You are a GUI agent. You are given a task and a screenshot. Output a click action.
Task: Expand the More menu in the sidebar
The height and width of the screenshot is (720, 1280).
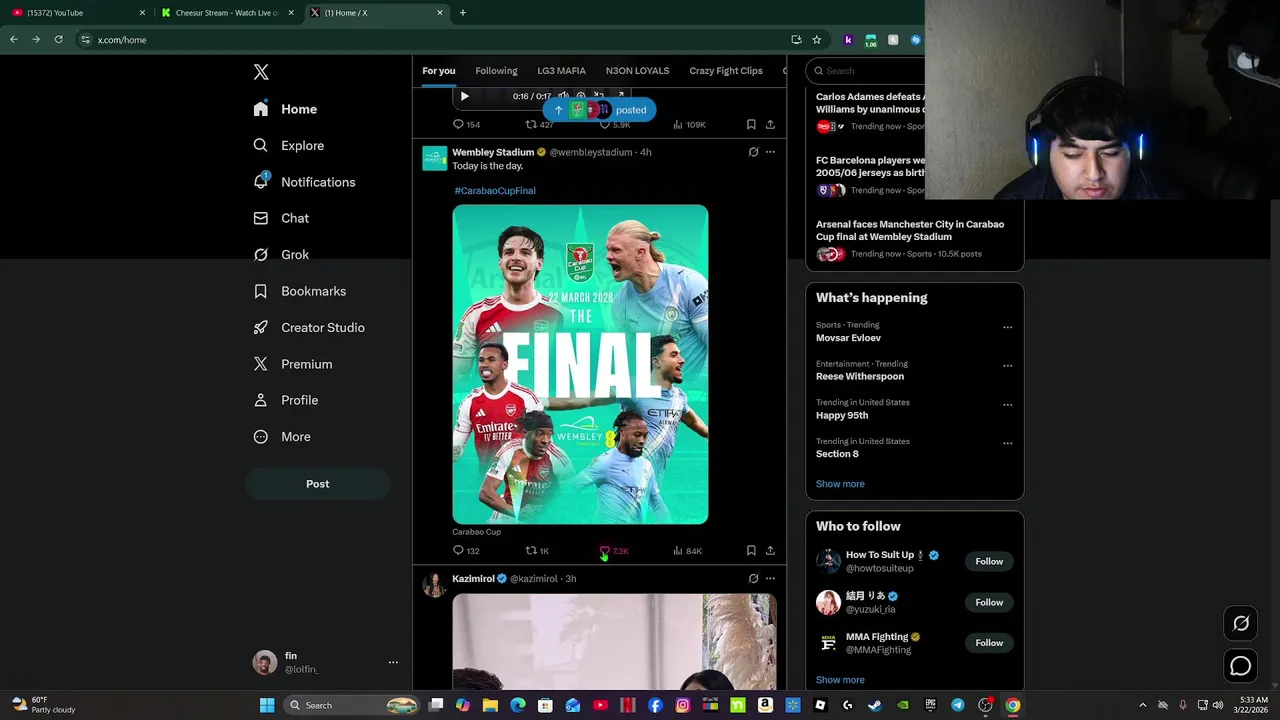pyautogui.click(x=282, y=437)
